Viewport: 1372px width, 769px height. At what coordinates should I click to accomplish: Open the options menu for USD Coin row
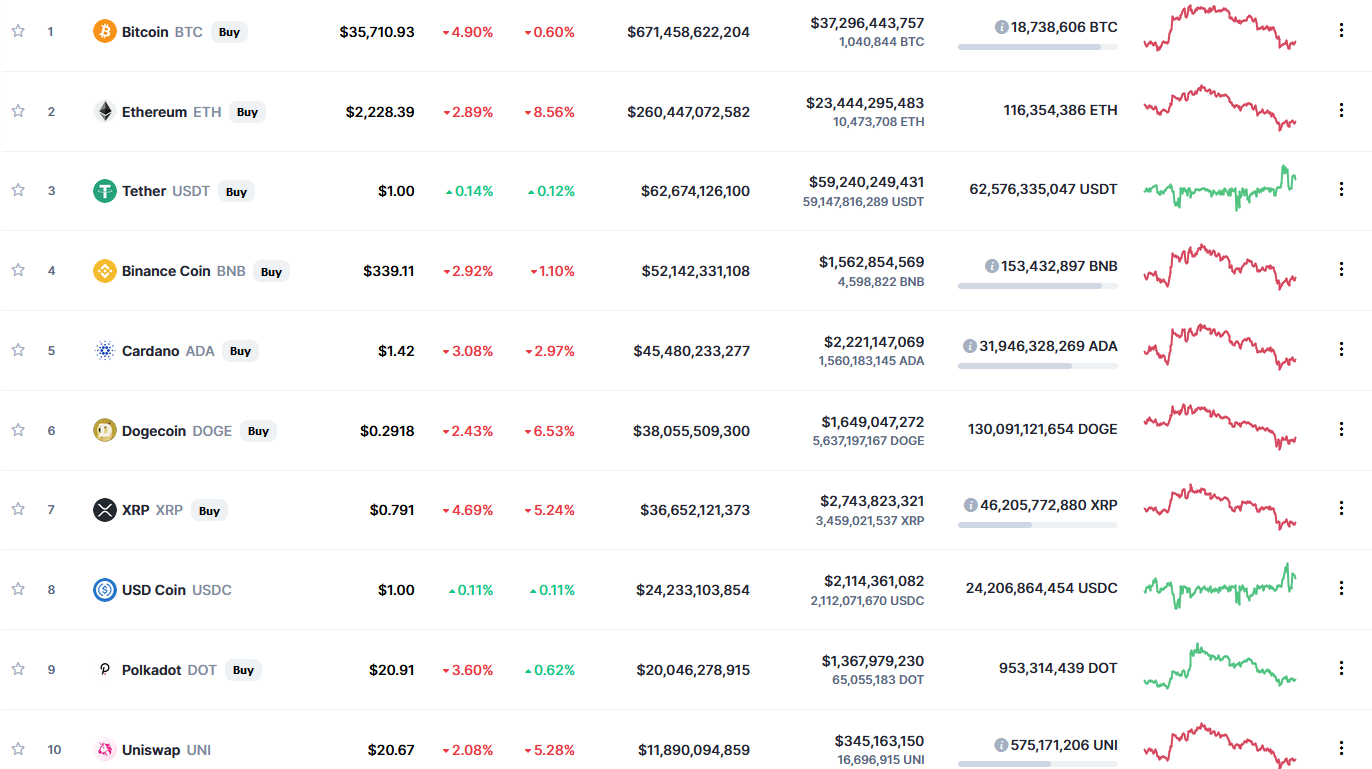click(x=1341, y=588)
